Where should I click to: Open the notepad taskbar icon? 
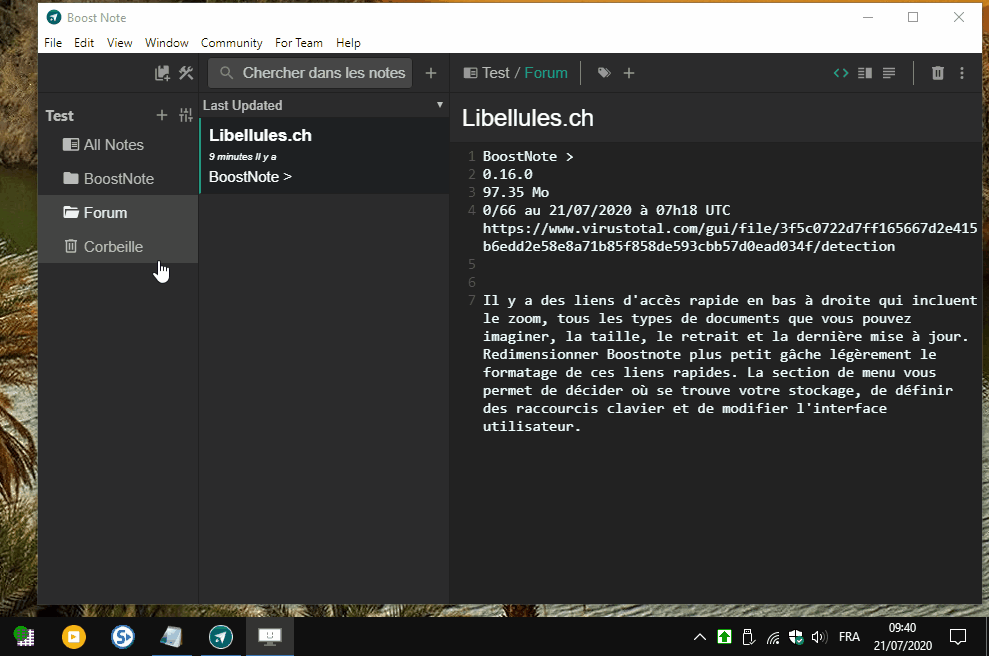[172, 636]
